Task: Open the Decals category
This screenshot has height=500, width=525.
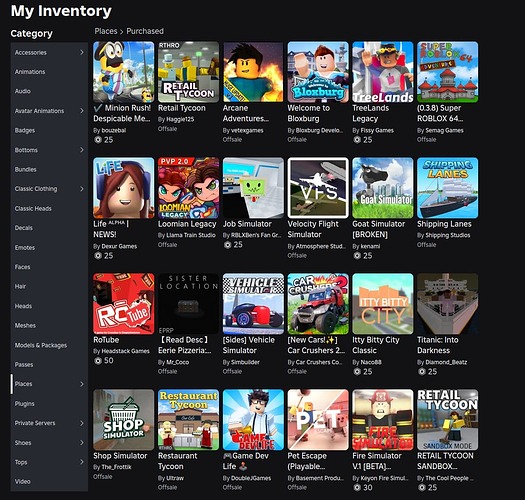Action: 23,228
